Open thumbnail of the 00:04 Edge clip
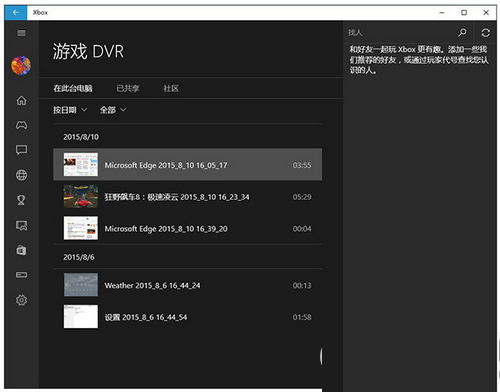This screenshot has width=500, height=392. tap(81, 228)
